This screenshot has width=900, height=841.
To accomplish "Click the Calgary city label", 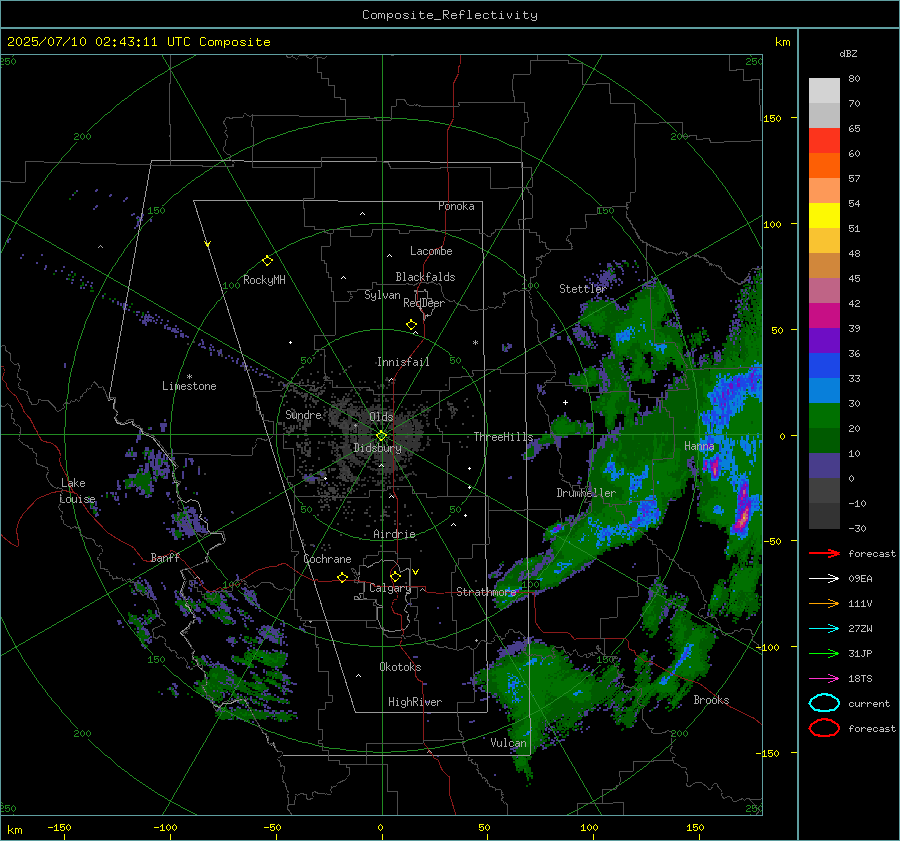I will 390,588.
